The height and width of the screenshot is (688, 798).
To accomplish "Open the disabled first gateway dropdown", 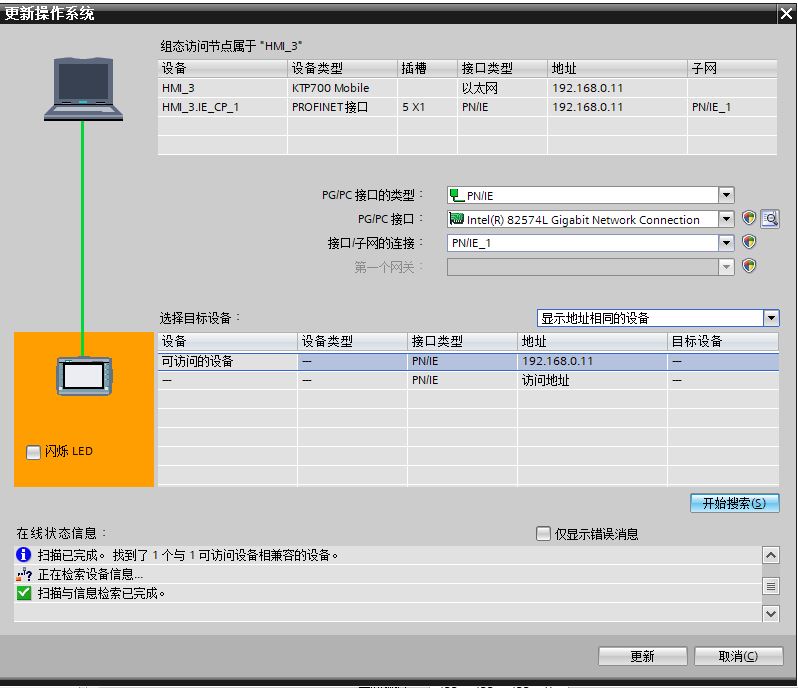I will point(726,267).
